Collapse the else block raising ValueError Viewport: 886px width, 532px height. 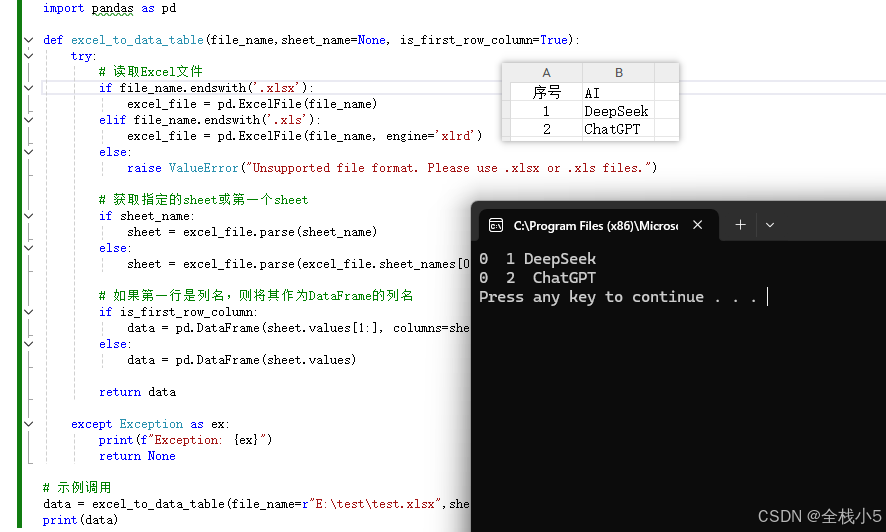pyautogui.click(x=28, y=152)
